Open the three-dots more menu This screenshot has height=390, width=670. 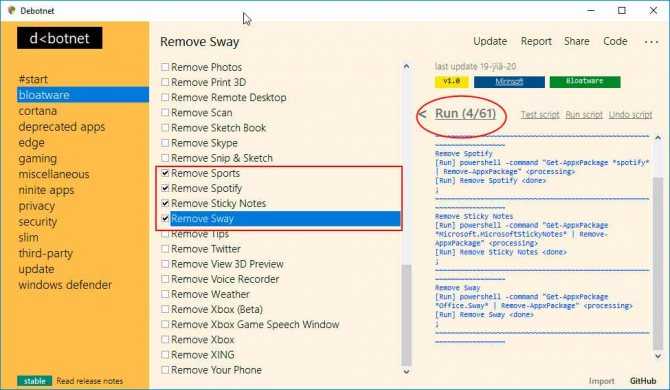coord(651,42)
